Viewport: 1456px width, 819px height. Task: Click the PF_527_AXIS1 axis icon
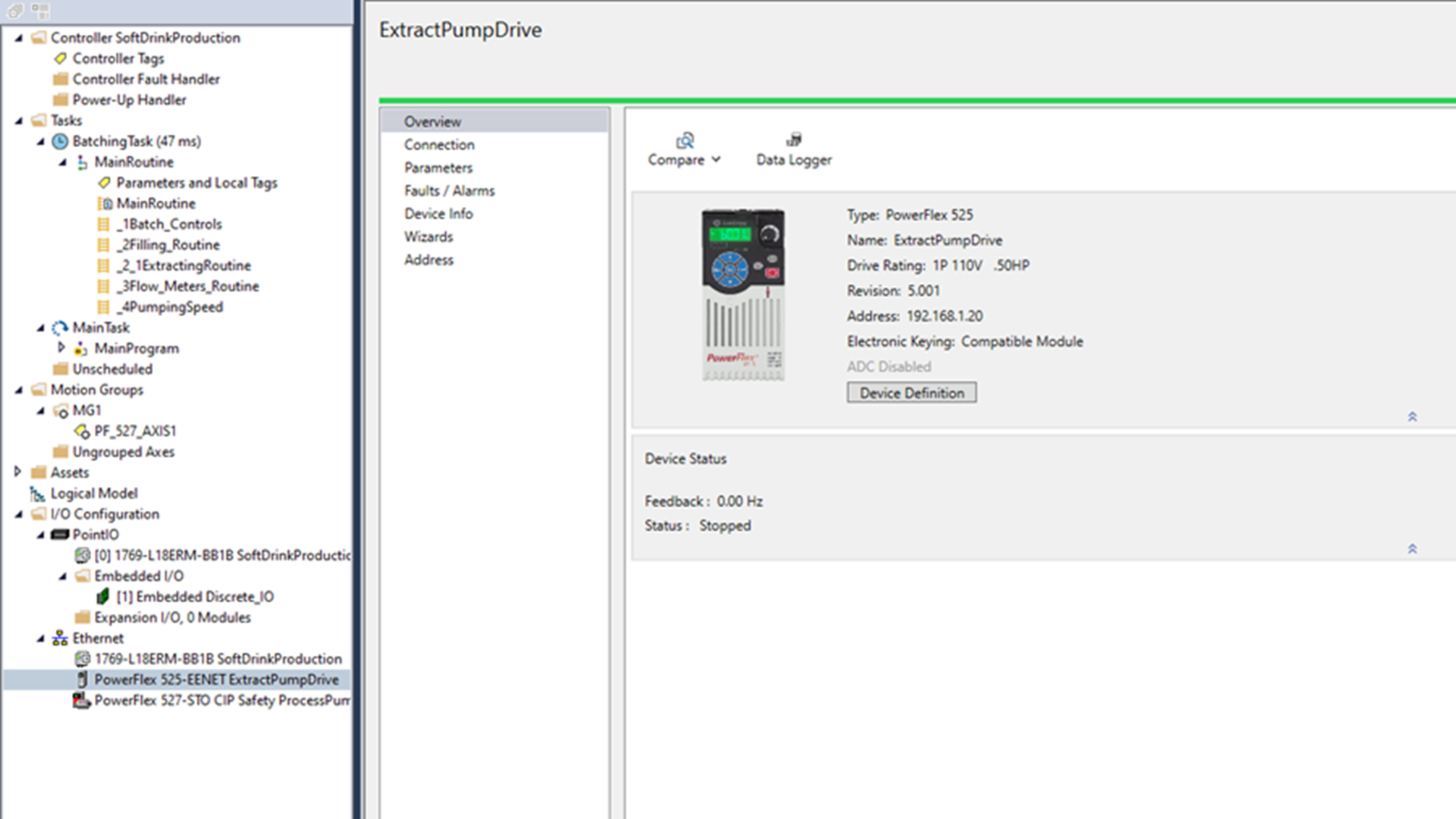coord(82,431)
